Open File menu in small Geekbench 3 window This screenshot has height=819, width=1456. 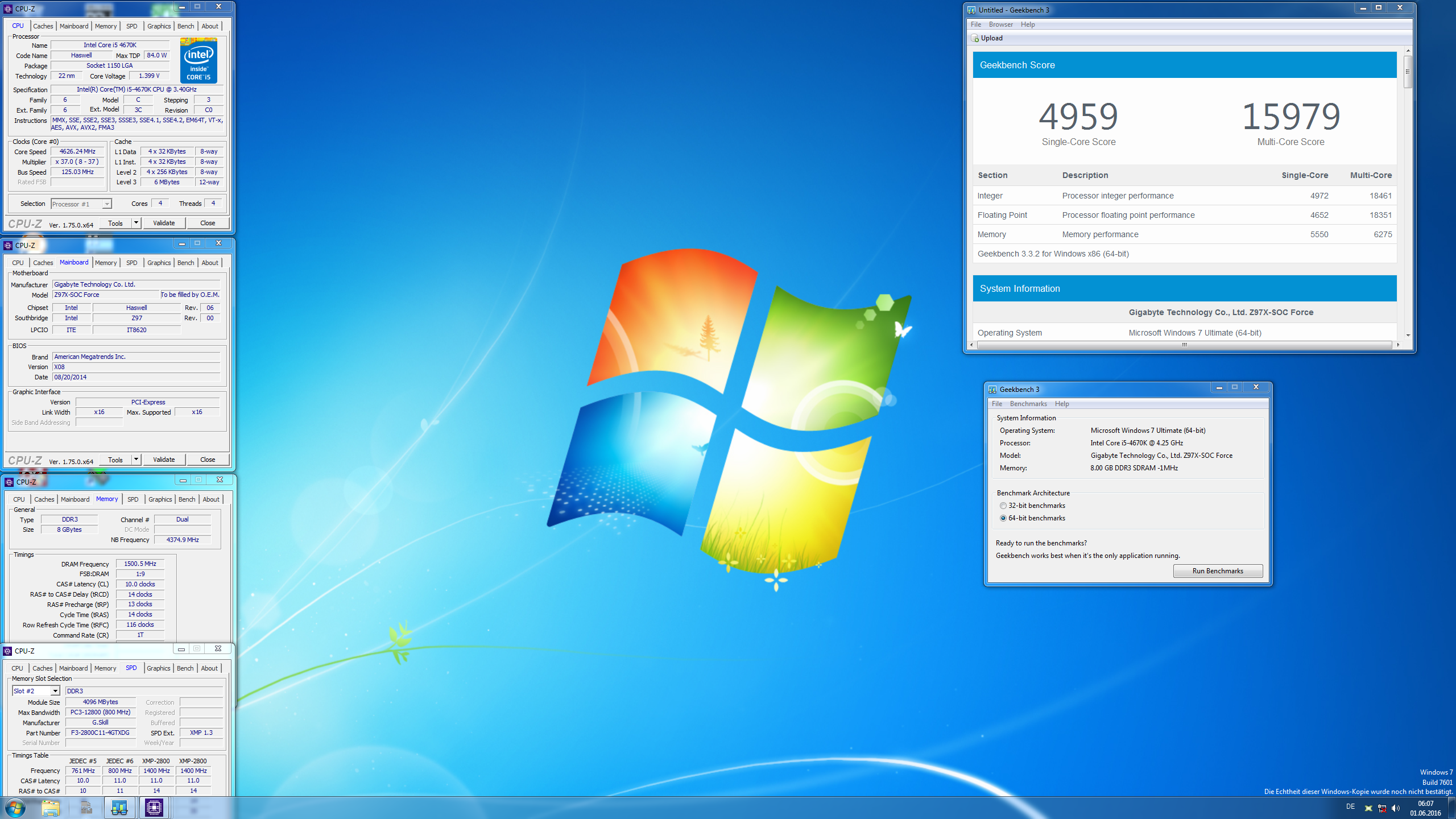997,404
